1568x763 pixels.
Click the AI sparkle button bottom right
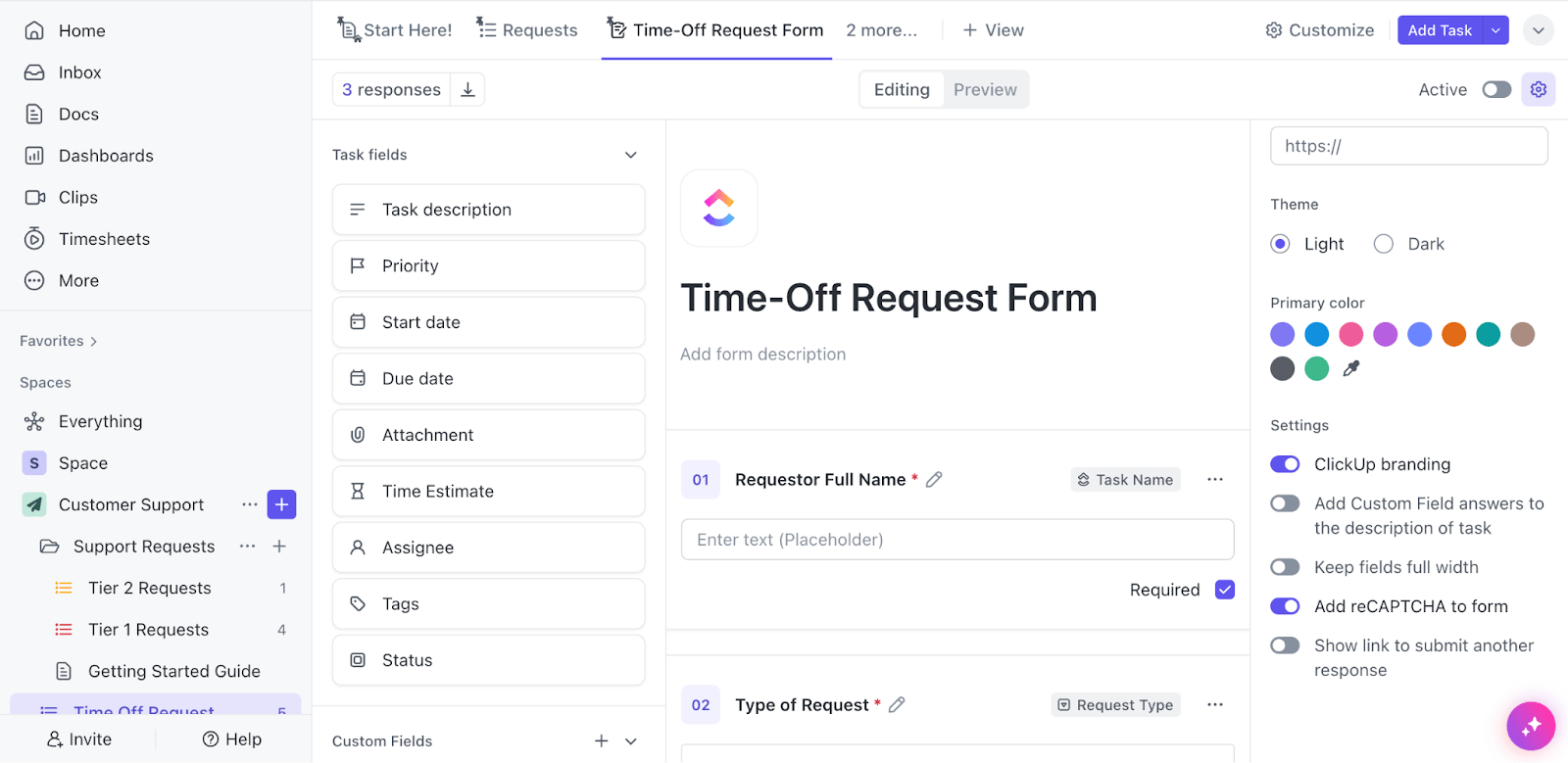coord(1531,726)
